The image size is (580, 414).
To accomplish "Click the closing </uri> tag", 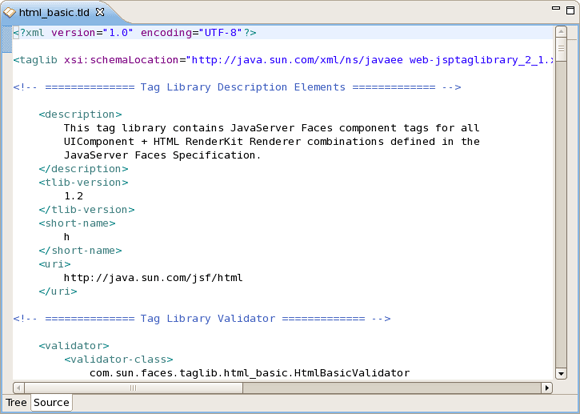I will (58, 292).
